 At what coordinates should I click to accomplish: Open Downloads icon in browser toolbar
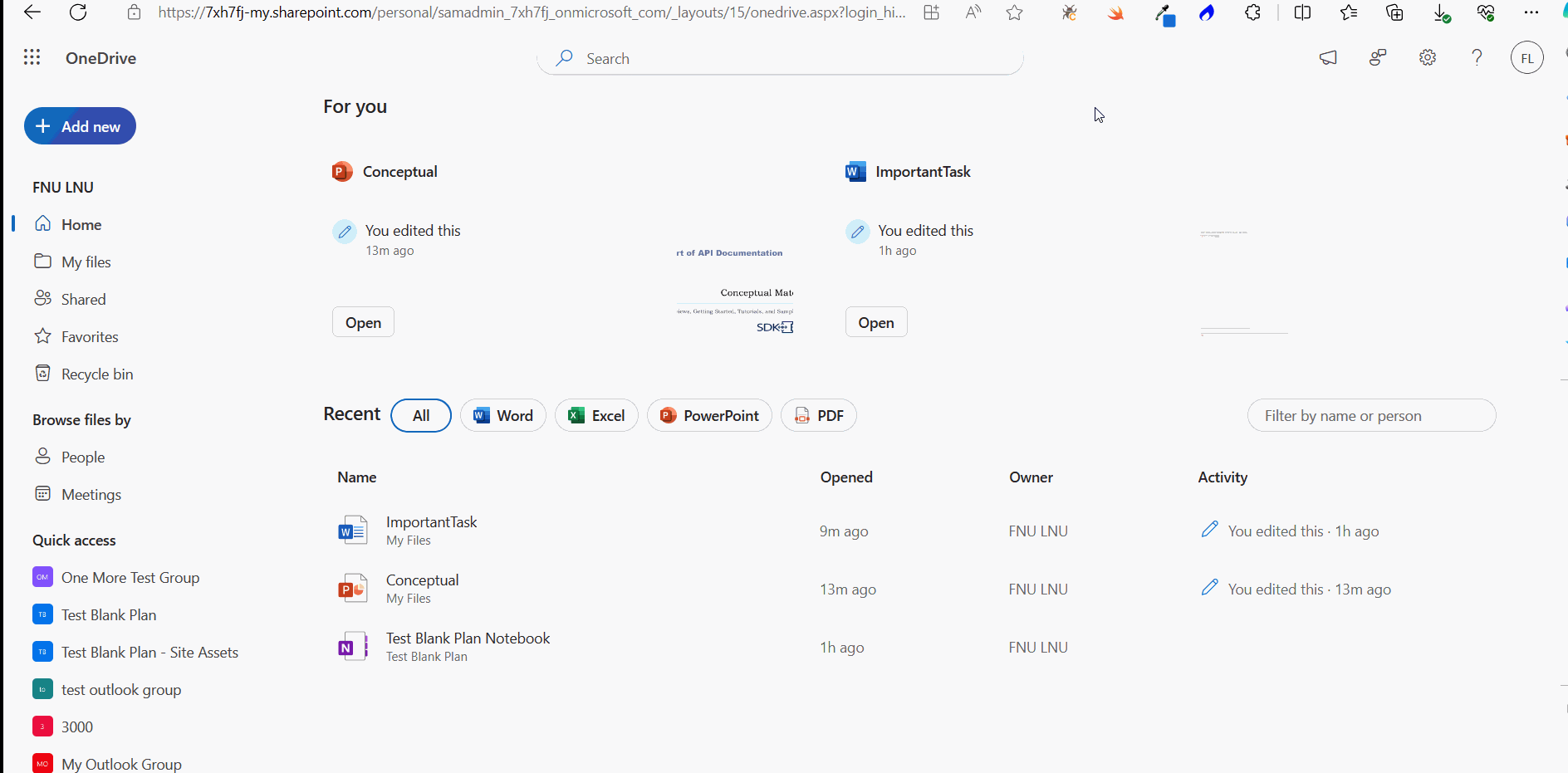pyautogui.click(x=1442, y=12)
